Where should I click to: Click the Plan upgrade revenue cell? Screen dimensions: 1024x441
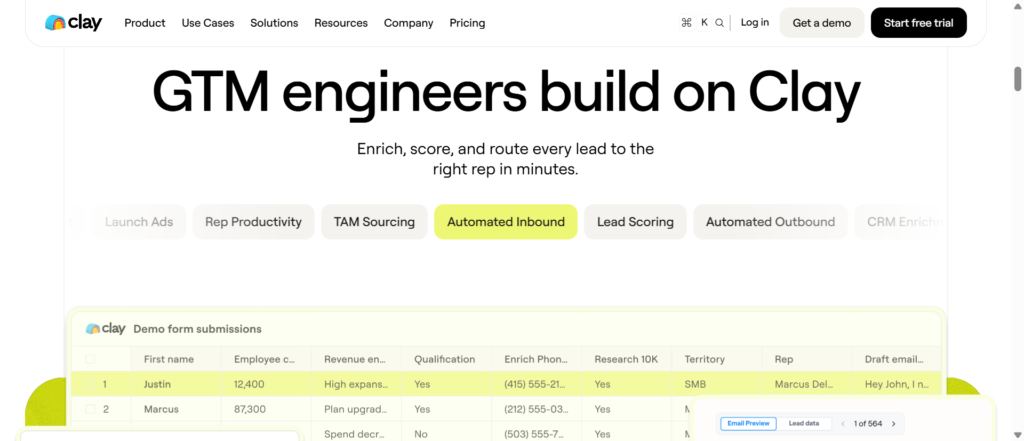(x=356, y=409)
